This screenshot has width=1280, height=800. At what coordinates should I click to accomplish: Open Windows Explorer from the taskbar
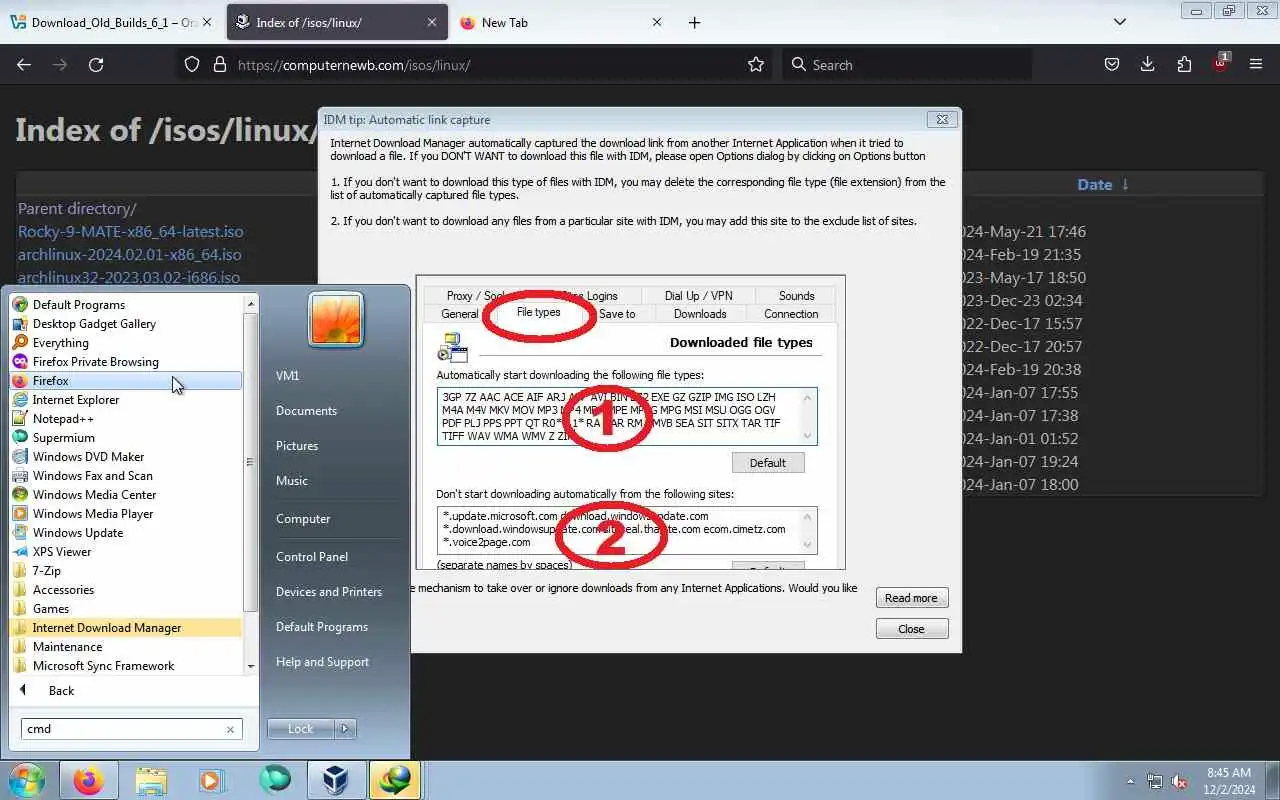pos(151,780)
